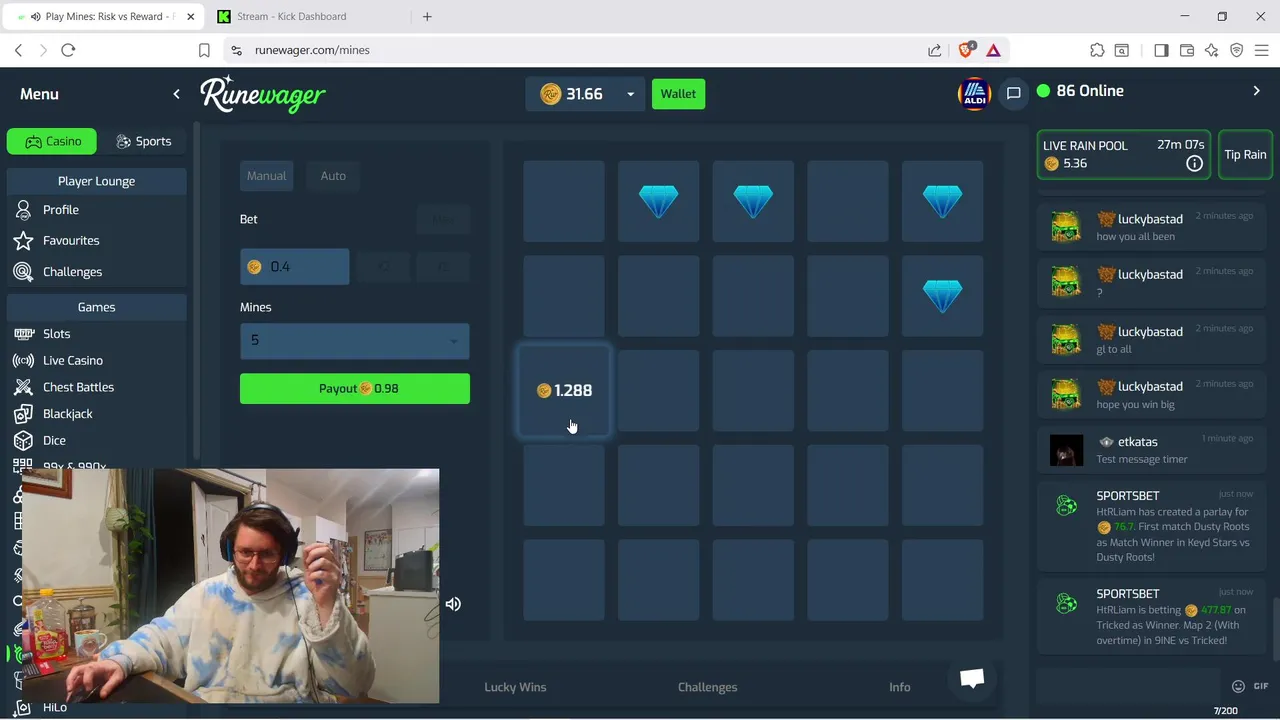Click the Player Lounge header

(x=96, y=181)
